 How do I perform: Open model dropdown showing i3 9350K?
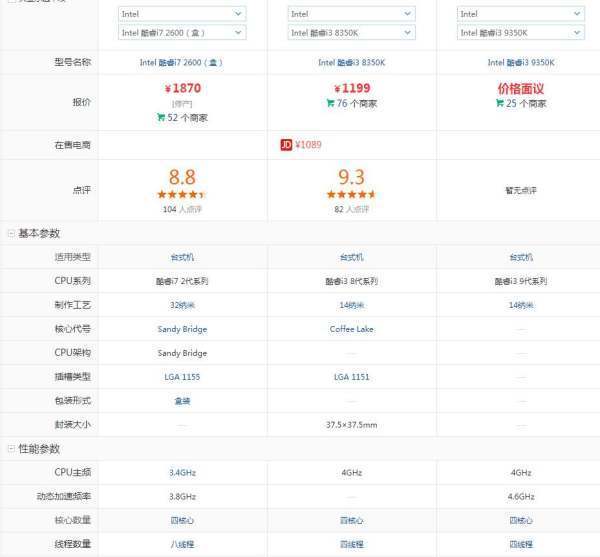tap(521, 33)
